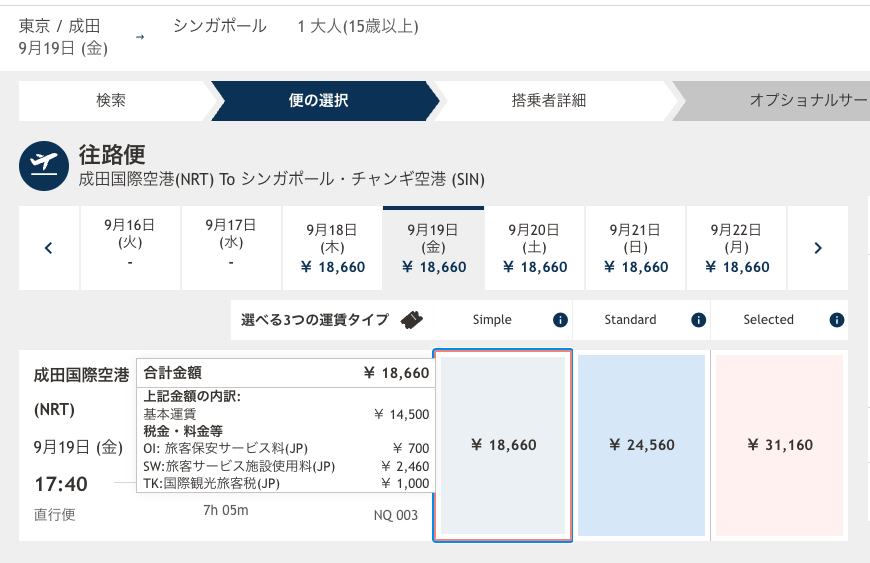Show info for the Selected fare type
870x563 pixels.
(836, 320)
